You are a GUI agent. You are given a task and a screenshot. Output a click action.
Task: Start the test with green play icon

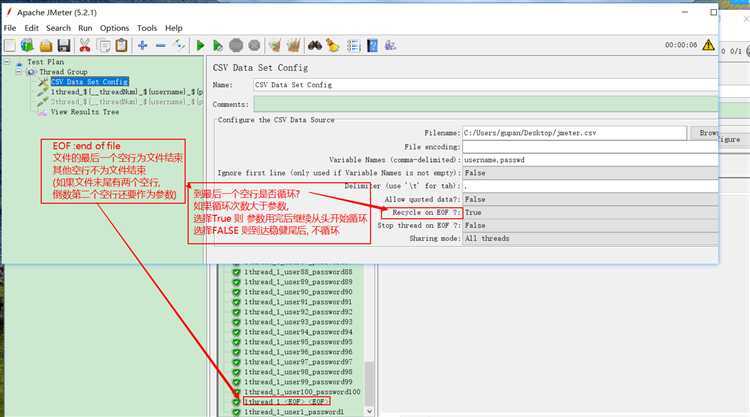click(x=200, y=46)
